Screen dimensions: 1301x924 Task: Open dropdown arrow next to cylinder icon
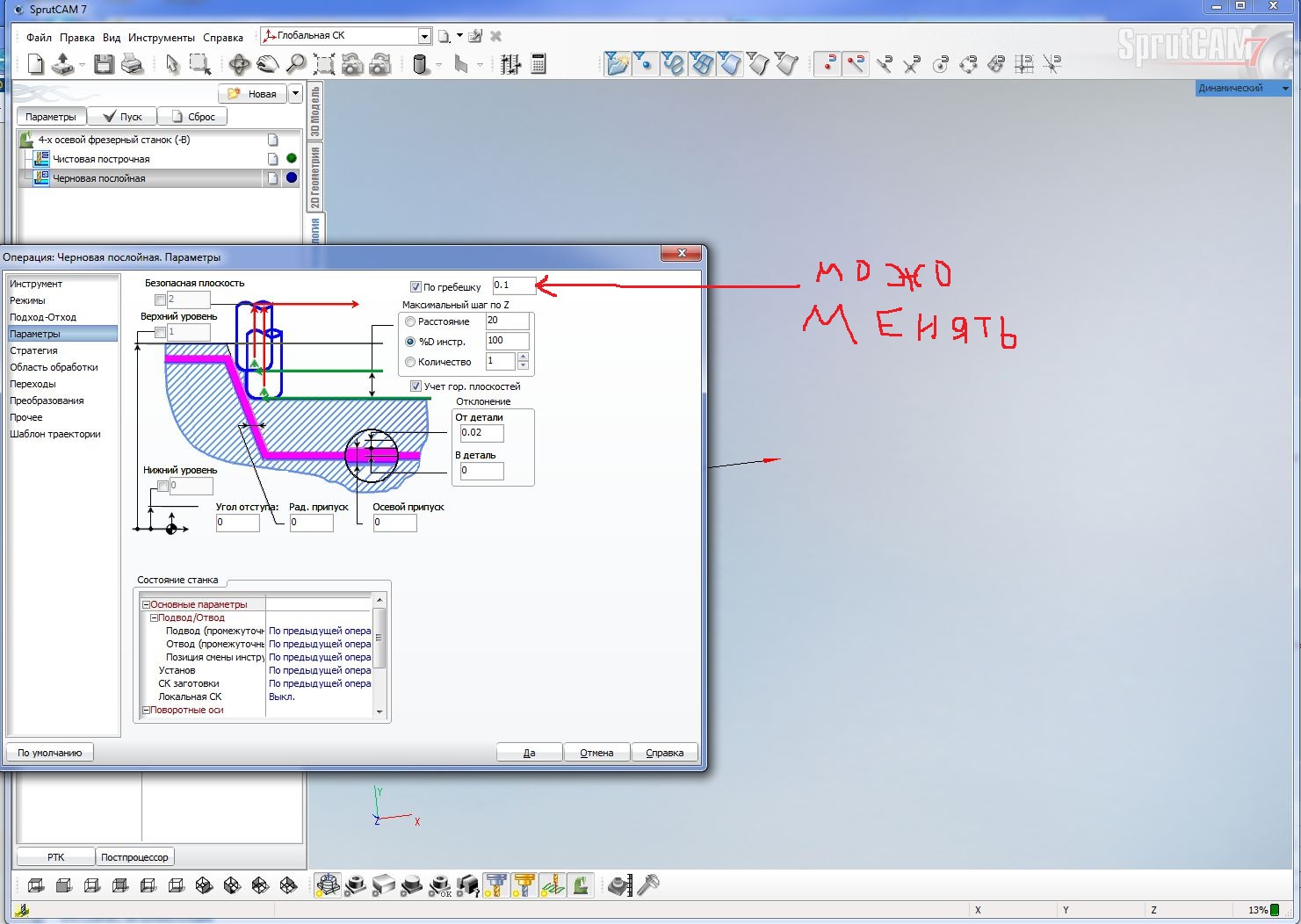tap(439, 65)
